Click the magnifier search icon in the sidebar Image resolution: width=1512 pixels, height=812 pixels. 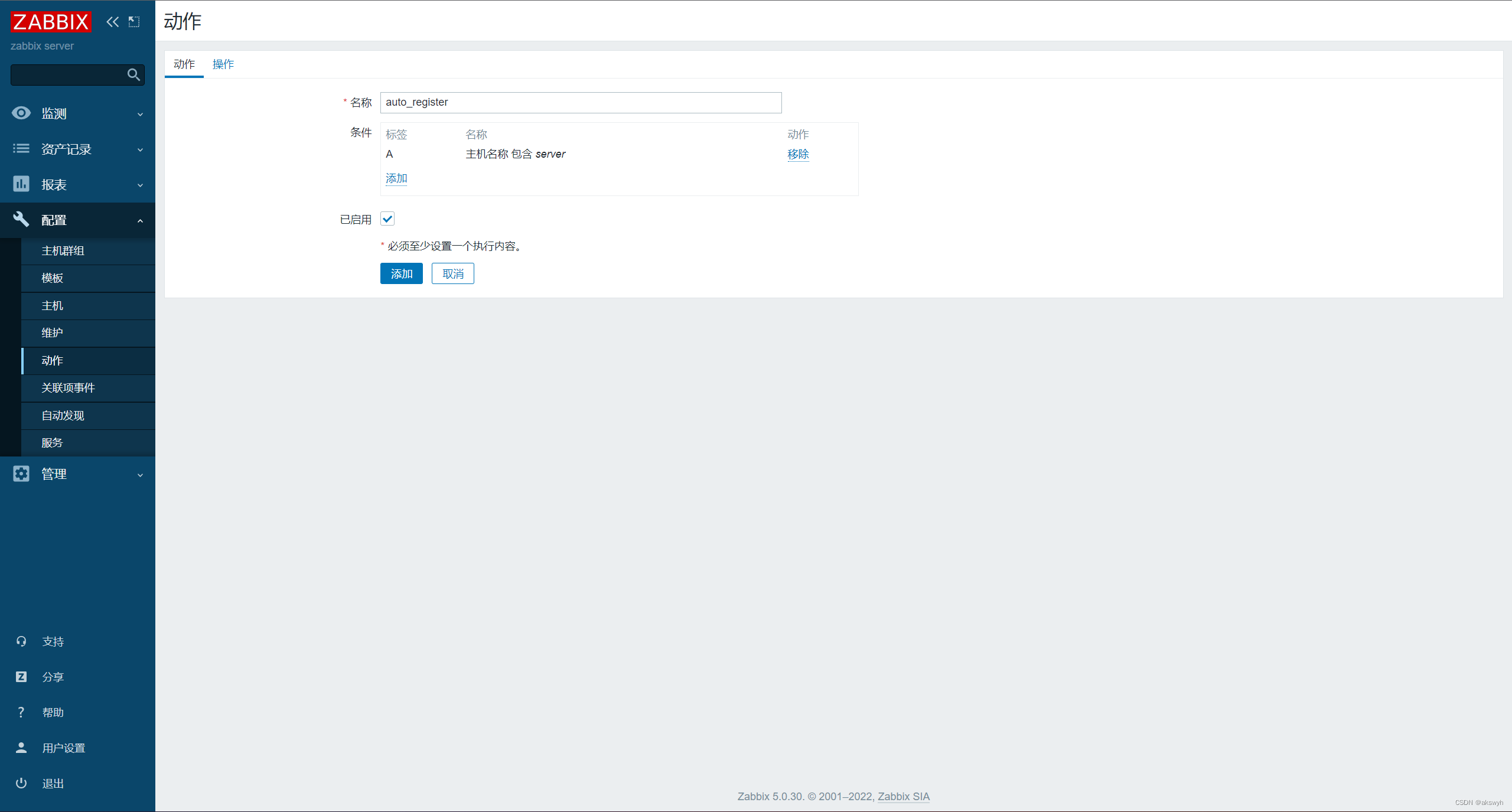click(x=133, y=75)
